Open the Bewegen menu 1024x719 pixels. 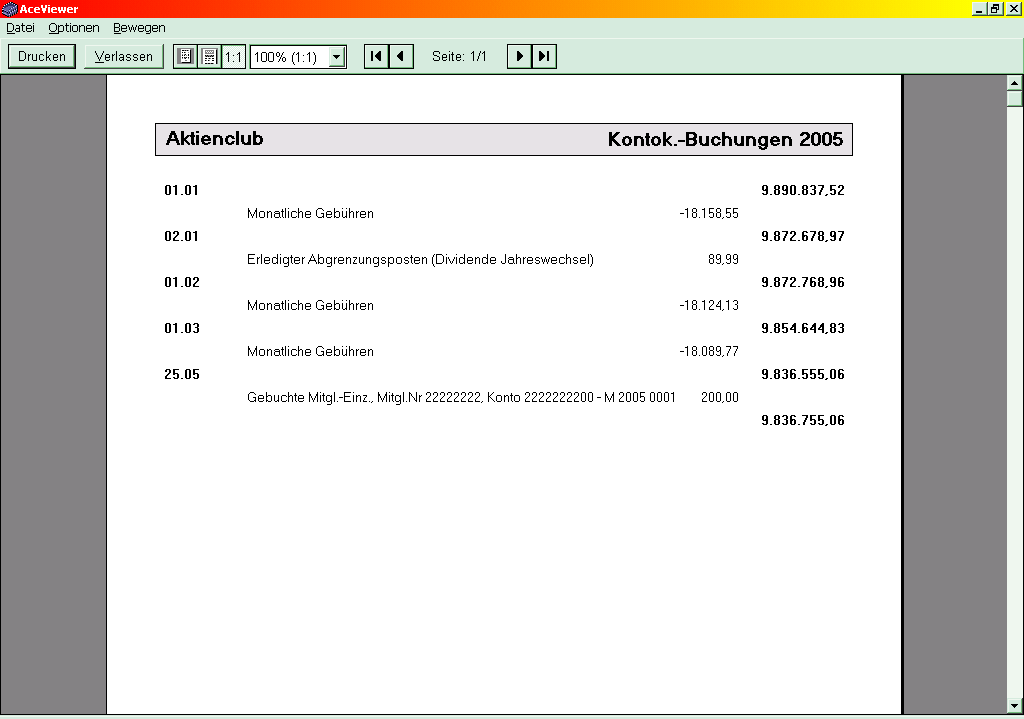click(139, 27)
